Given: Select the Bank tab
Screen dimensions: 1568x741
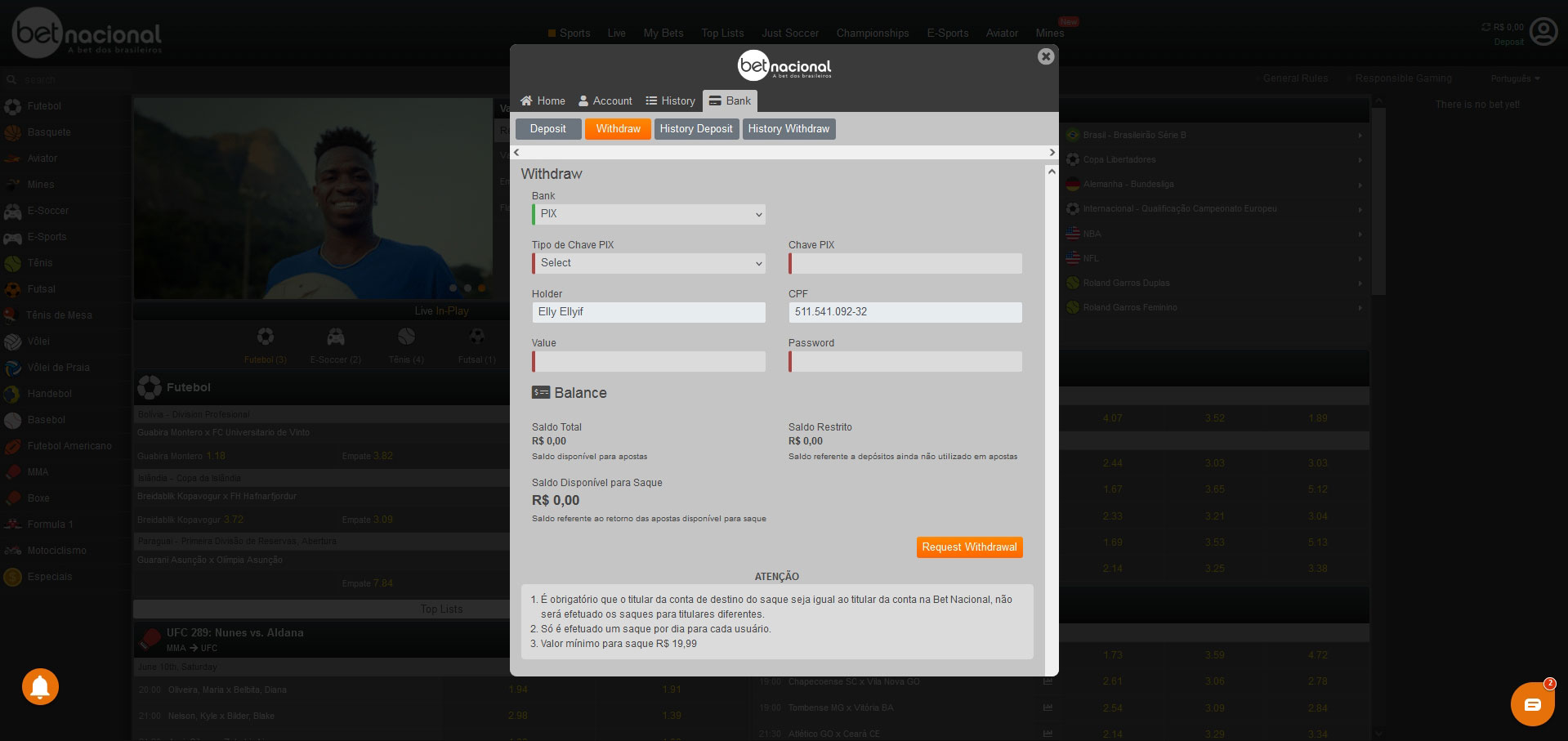Looking at the screenshot, I should (x=730, y=100).
